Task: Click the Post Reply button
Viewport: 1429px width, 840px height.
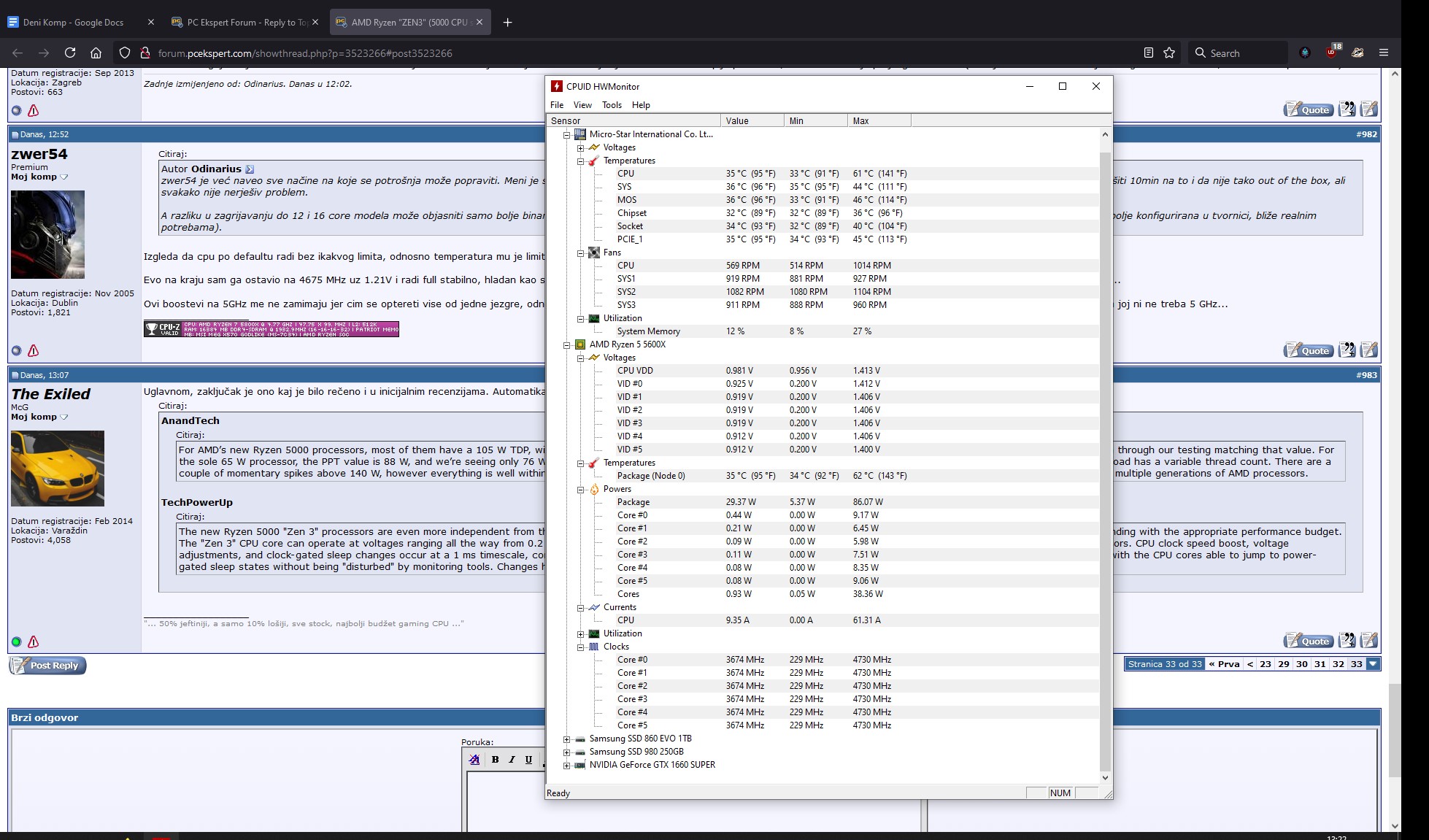Action: point(47,666)
